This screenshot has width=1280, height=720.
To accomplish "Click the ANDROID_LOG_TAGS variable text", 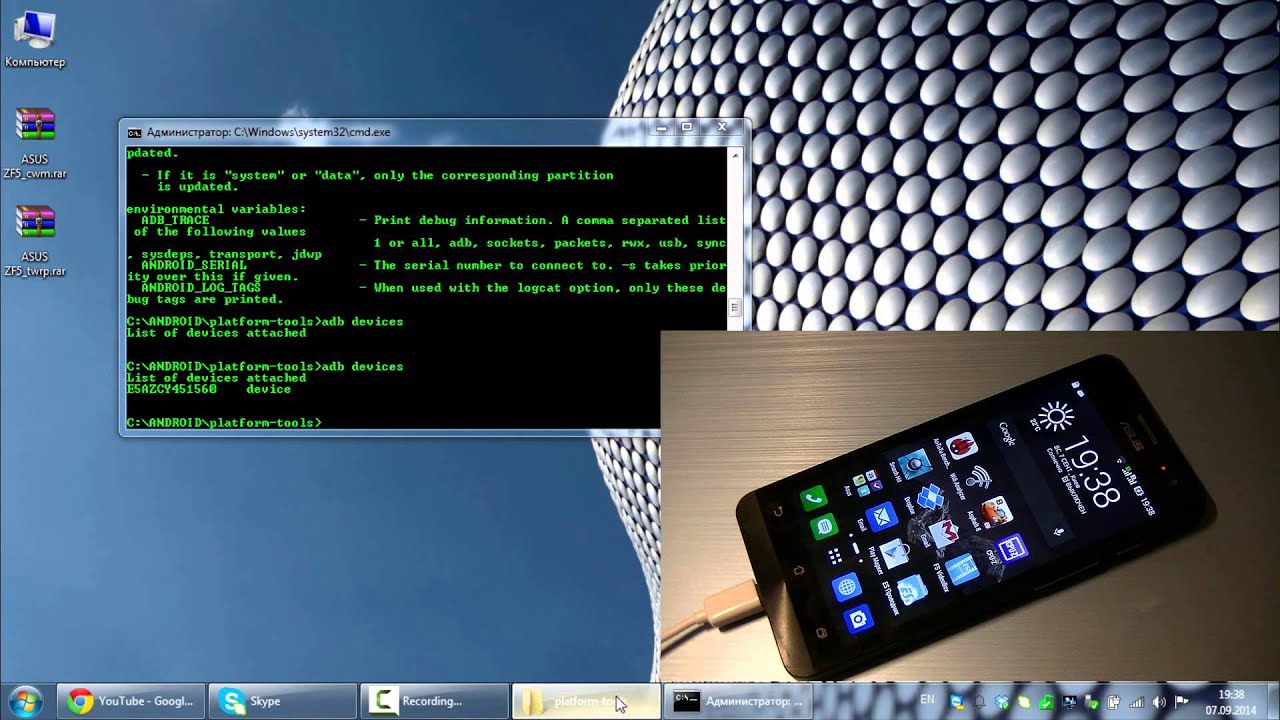I will coord(201,288).
